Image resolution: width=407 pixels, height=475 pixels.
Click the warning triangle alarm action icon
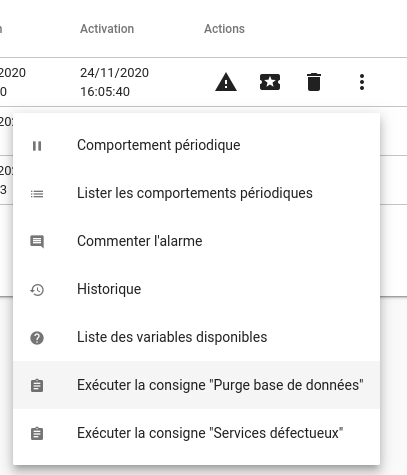pos(226,82)
